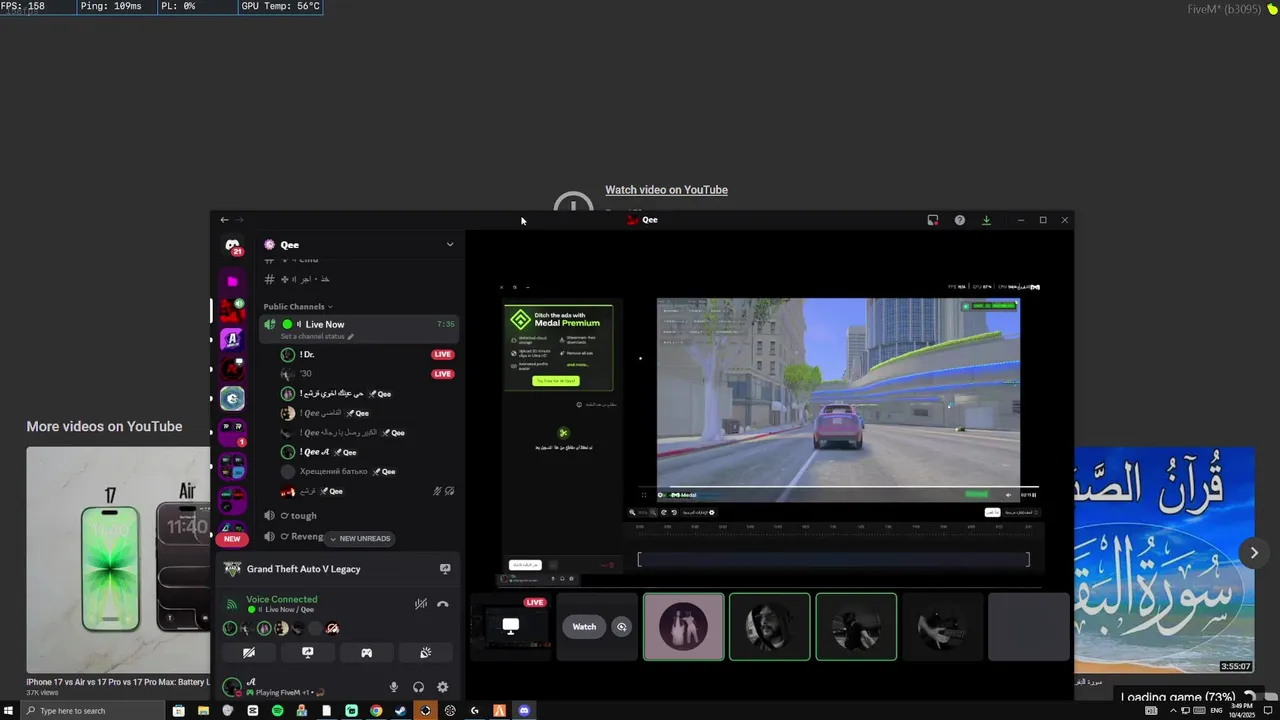
Task: Select the round blue 'e' server icon
Action: [232, 398]
